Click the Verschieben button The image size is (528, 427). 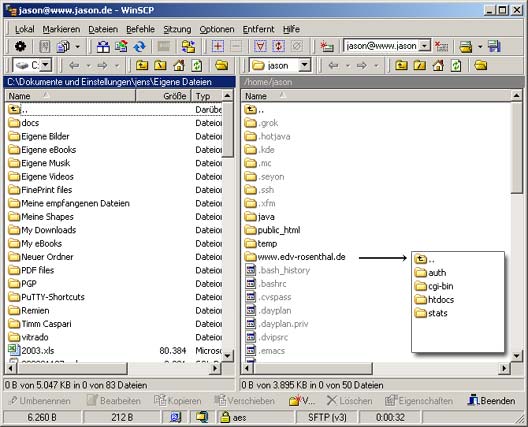point(245,400)
